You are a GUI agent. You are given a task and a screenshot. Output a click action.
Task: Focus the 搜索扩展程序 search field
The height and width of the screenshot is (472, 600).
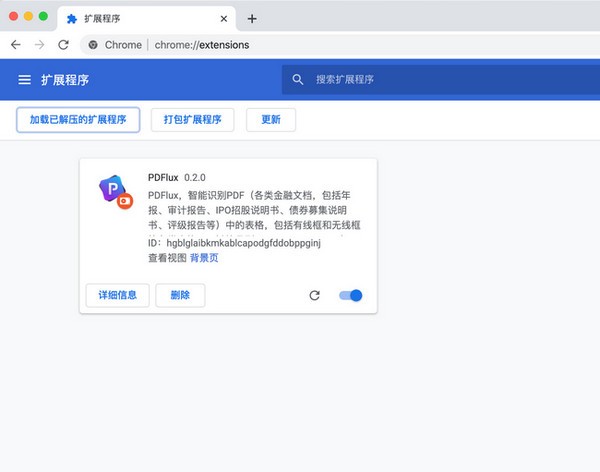point(441,80)
